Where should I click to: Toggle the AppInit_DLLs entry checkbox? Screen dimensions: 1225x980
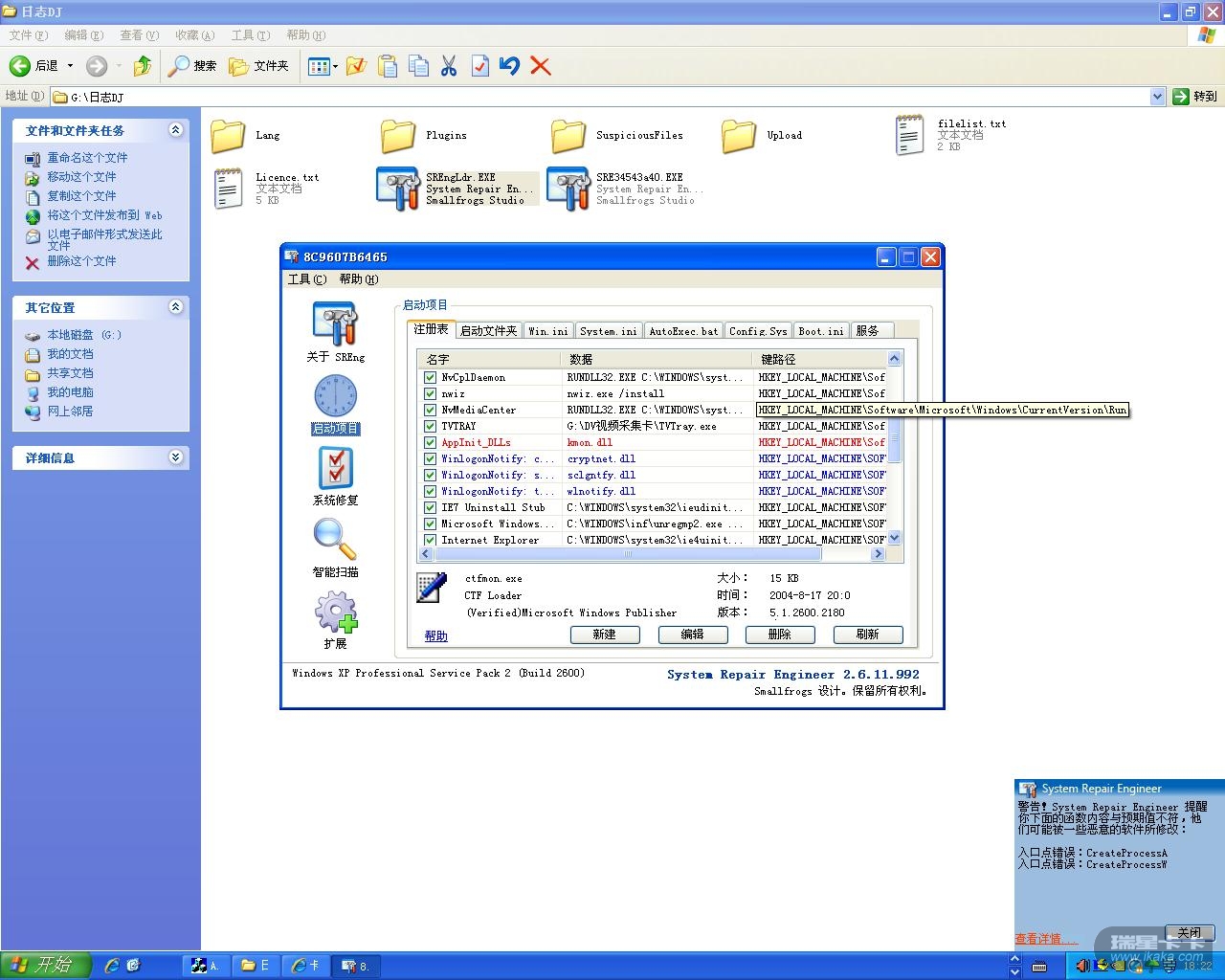click(431, 442)
